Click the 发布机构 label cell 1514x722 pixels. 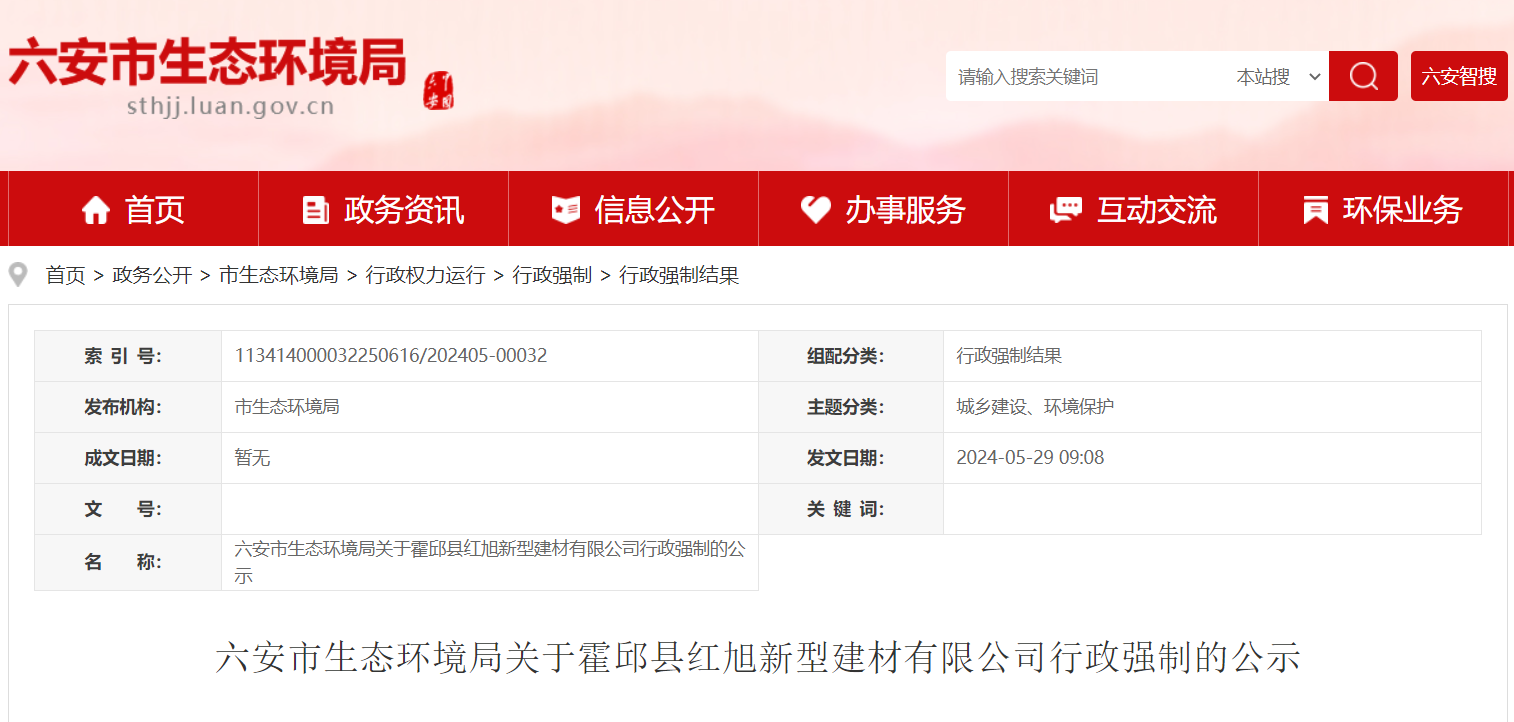point(128,407)
